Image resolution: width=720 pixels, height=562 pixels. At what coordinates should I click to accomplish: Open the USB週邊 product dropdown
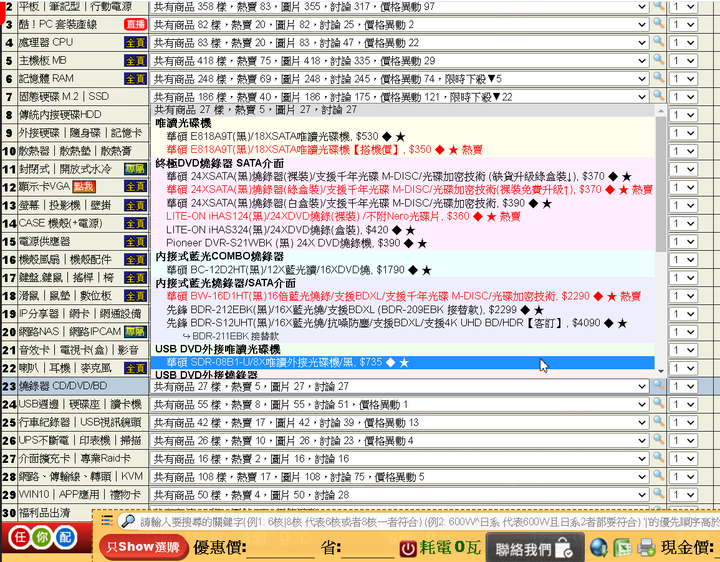[x=399, y=405]
